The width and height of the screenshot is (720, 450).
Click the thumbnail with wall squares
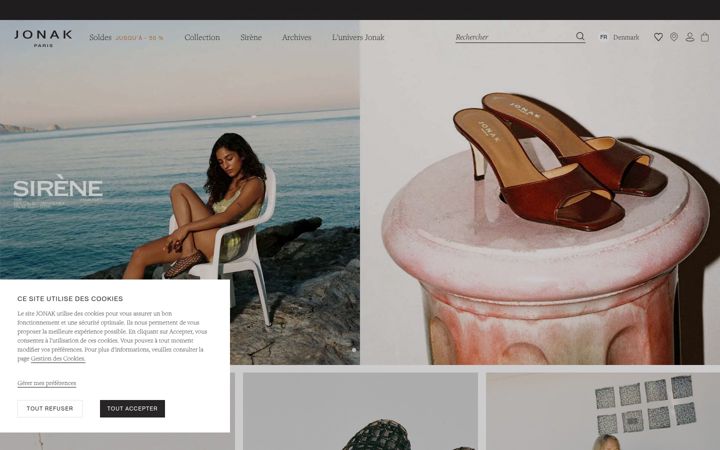(x=603, y=411)
